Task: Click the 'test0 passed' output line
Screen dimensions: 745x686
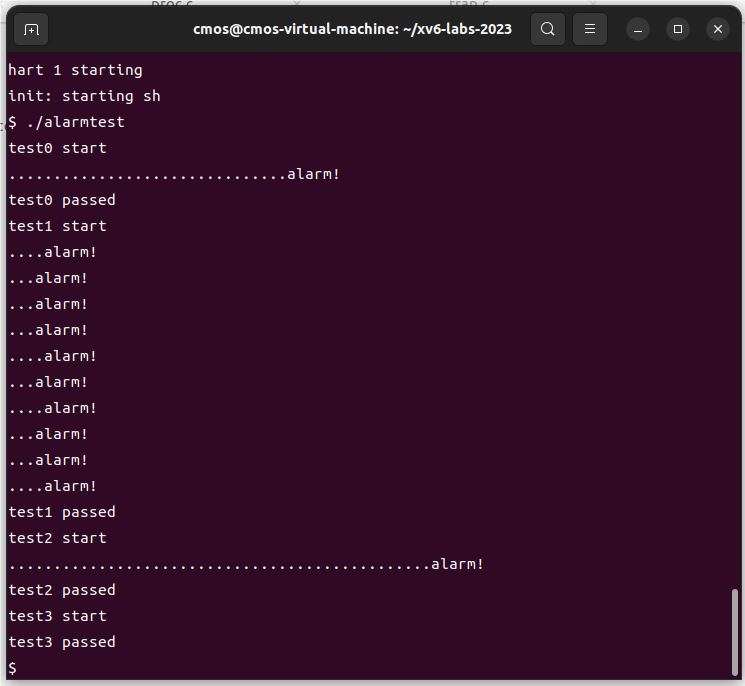Action: (x=62, y=200)
